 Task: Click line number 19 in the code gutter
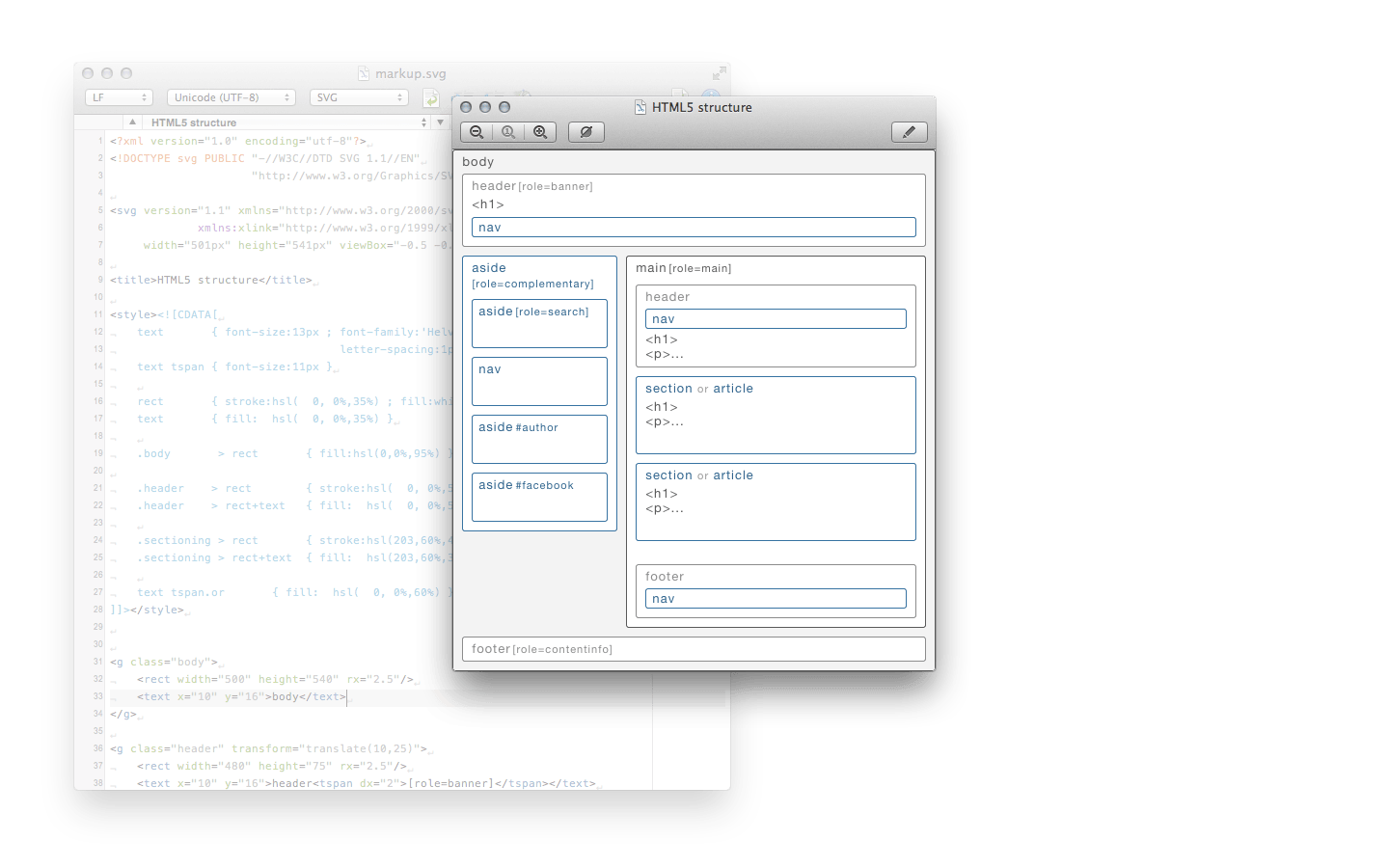pos(97,453)
